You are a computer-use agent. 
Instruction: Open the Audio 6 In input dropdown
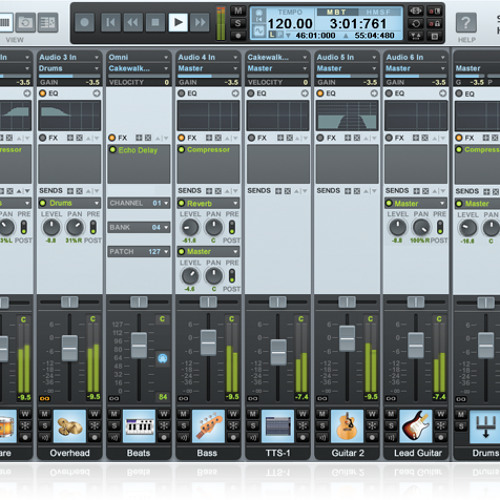416,57
